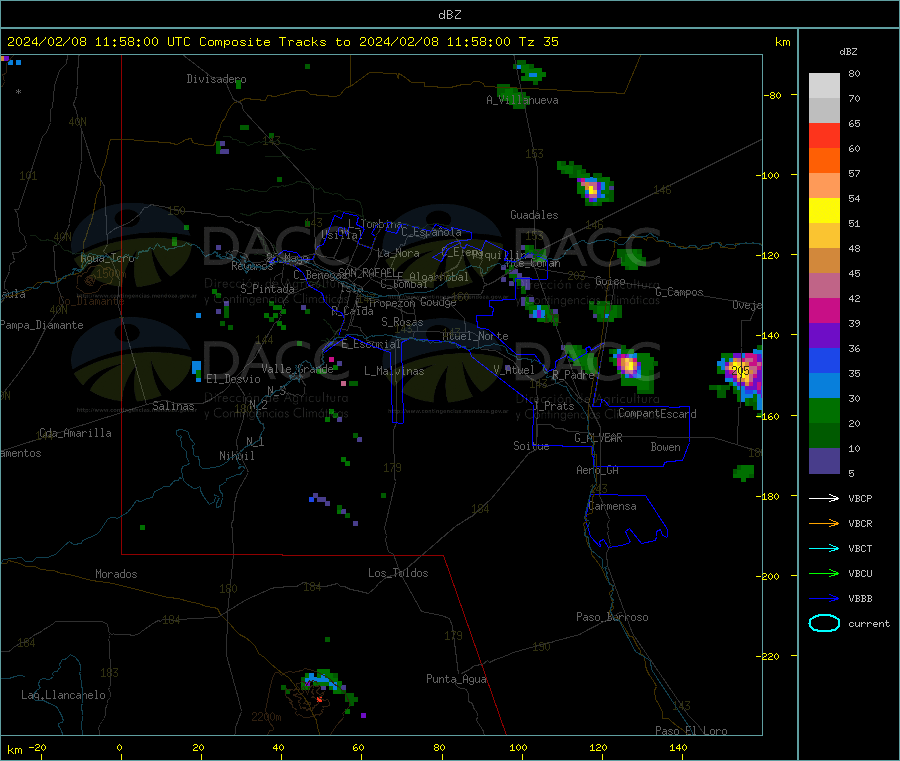Click the green 20-30 dBZ color swatch

(x=824, y=410)
